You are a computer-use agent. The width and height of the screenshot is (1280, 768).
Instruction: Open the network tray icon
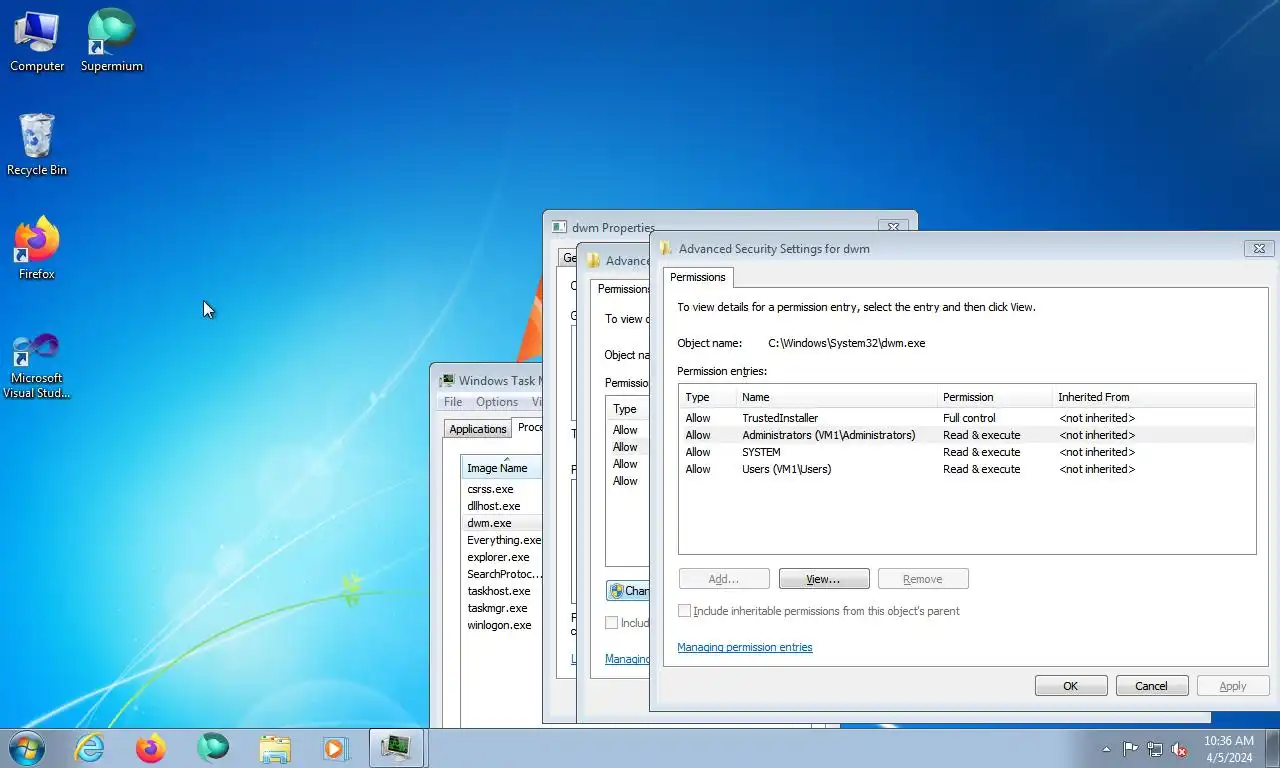pos(1155,749)
